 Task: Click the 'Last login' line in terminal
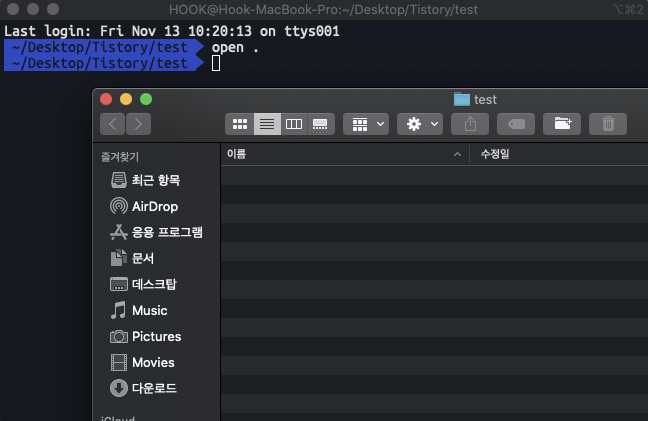pos(172,31)
